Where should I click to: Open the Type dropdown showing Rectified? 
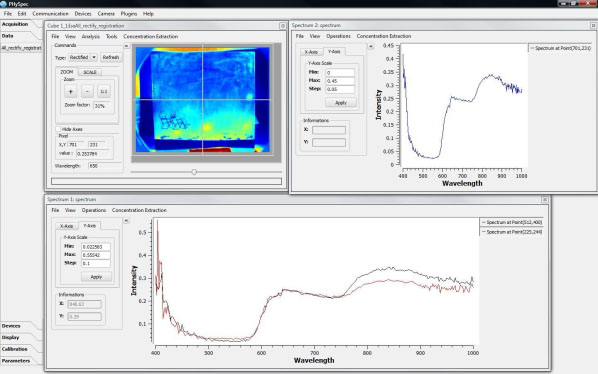[83, 57]
